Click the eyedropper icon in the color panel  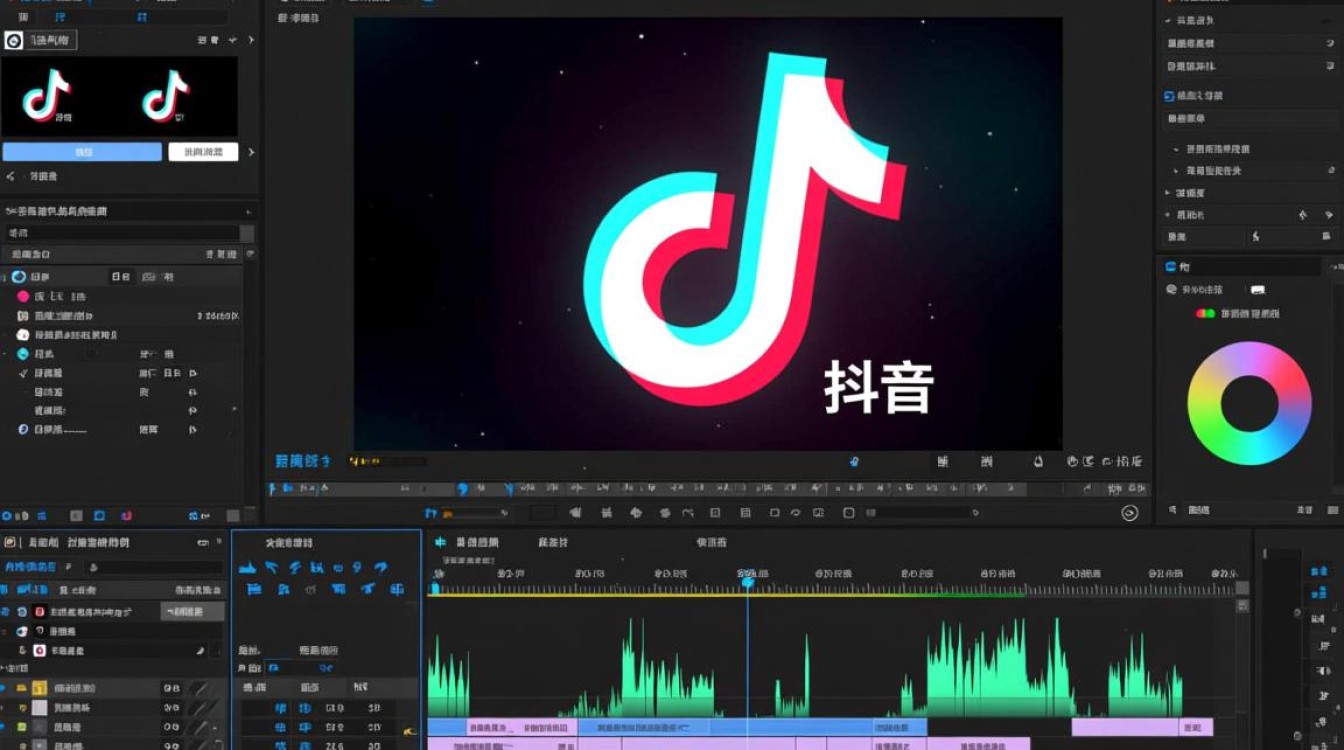click(x=1171, y=289)
